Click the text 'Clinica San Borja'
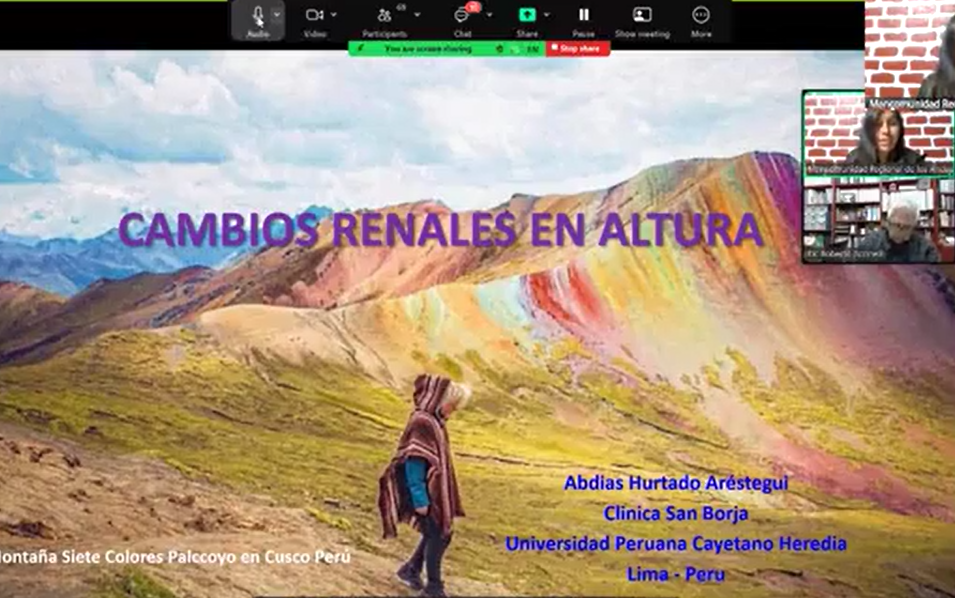This screenshot has width=955, height=598. [x=675, y=513]
